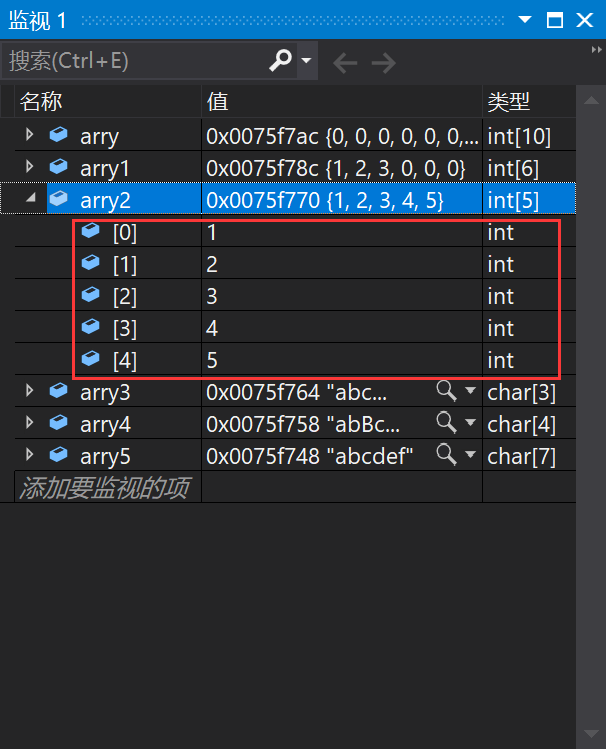Viewport: 606px width, 749px height.
Task: Open visualizer dropdown arrow for arry4
Action: tap(470, 423)
